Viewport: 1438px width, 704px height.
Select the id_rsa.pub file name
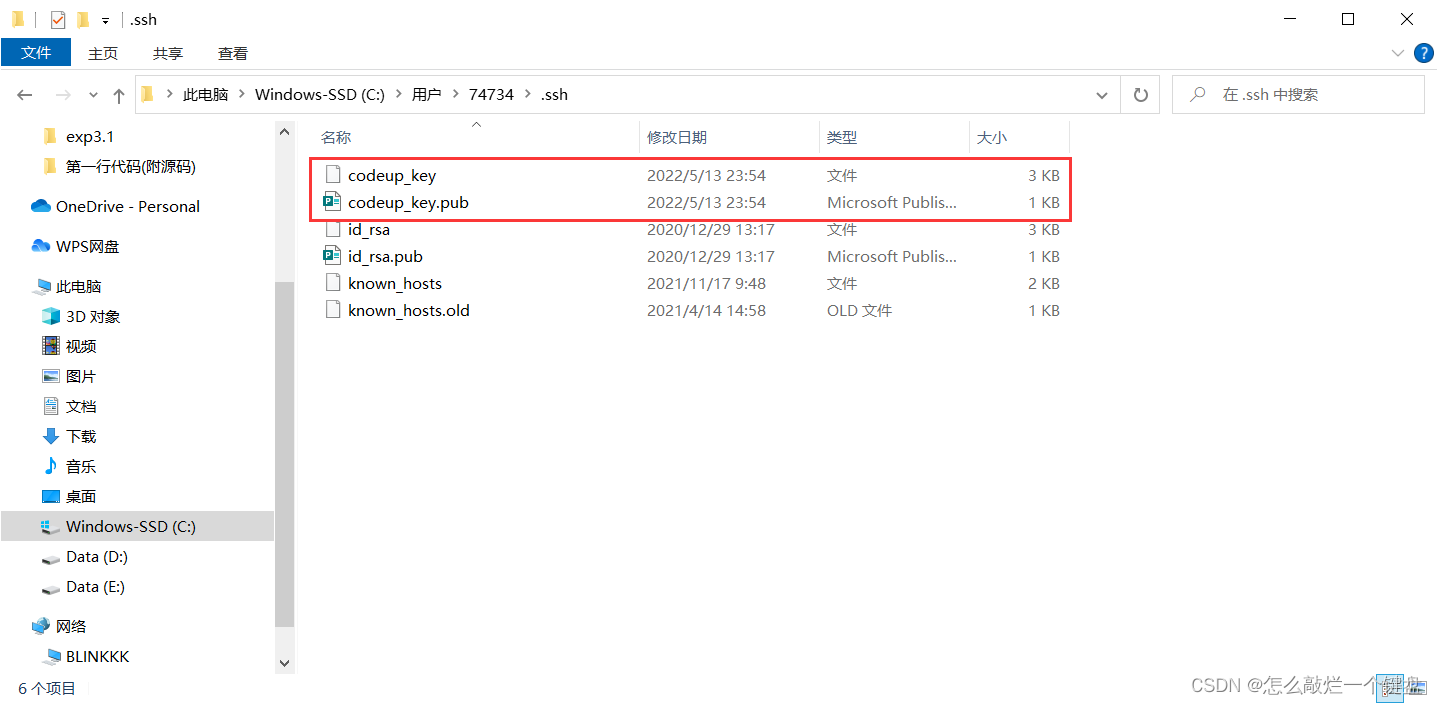click(x=385, y=256)
